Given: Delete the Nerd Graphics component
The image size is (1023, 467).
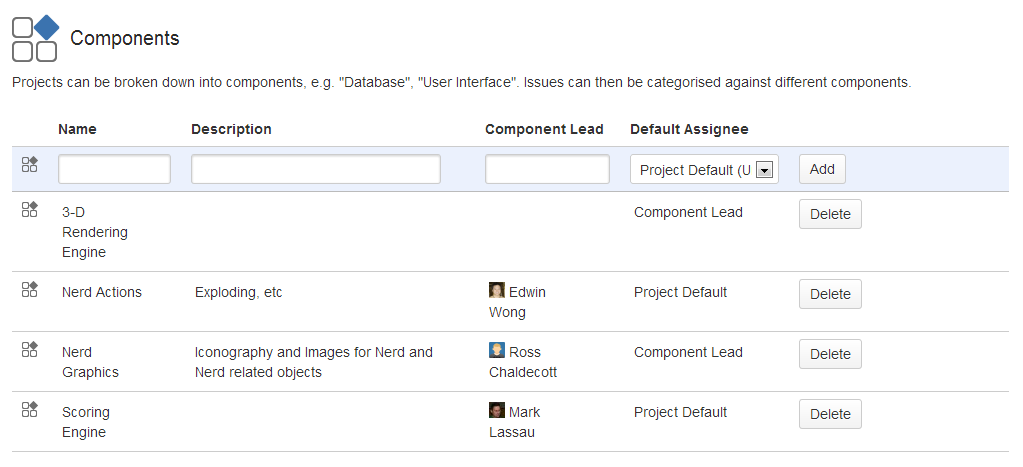Looking at the screenshot, I should [829, 354].
